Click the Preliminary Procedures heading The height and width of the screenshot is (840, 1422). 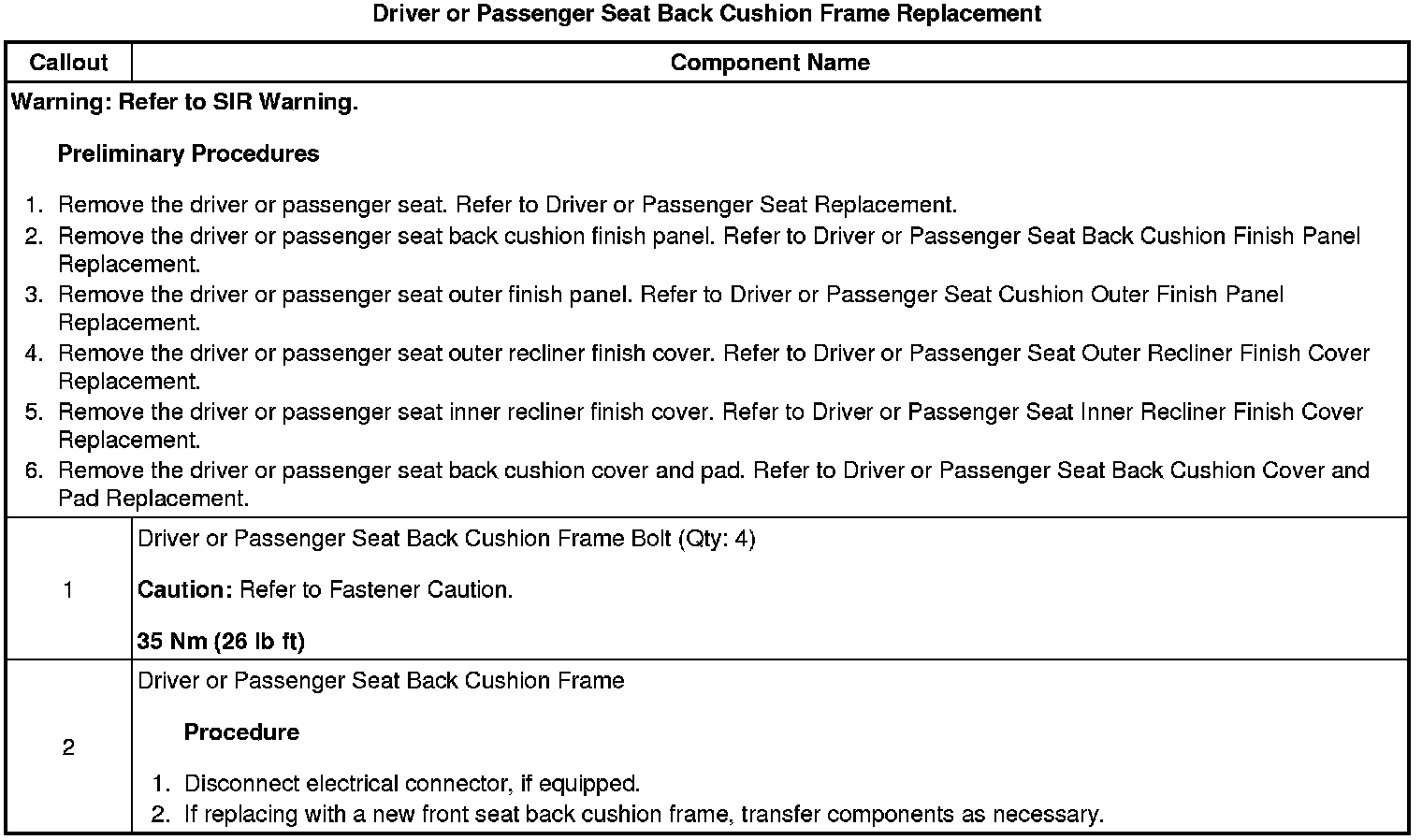coord(188,153)
